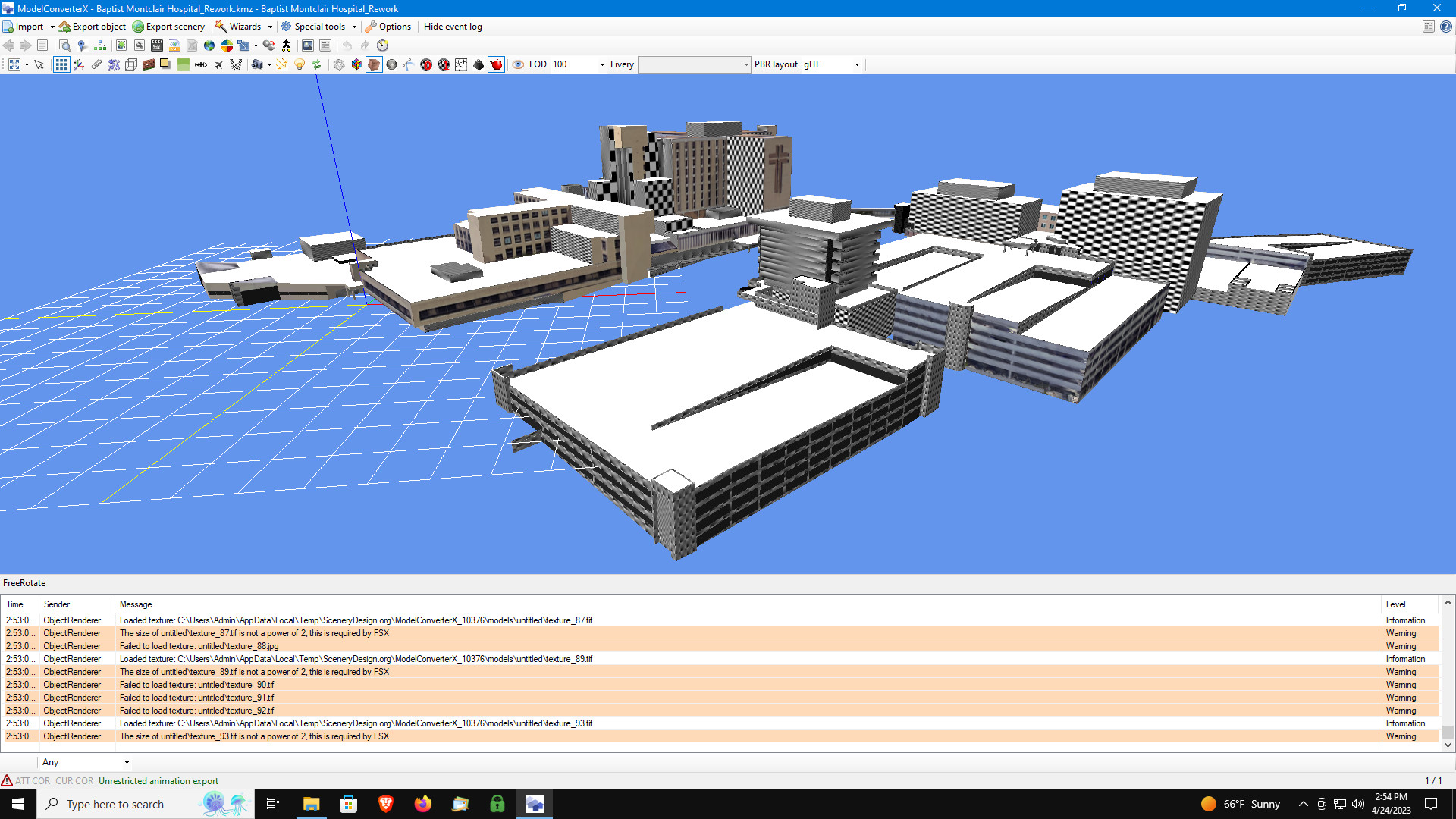Toggle the textured cube rendering mode

pos(374,64)
